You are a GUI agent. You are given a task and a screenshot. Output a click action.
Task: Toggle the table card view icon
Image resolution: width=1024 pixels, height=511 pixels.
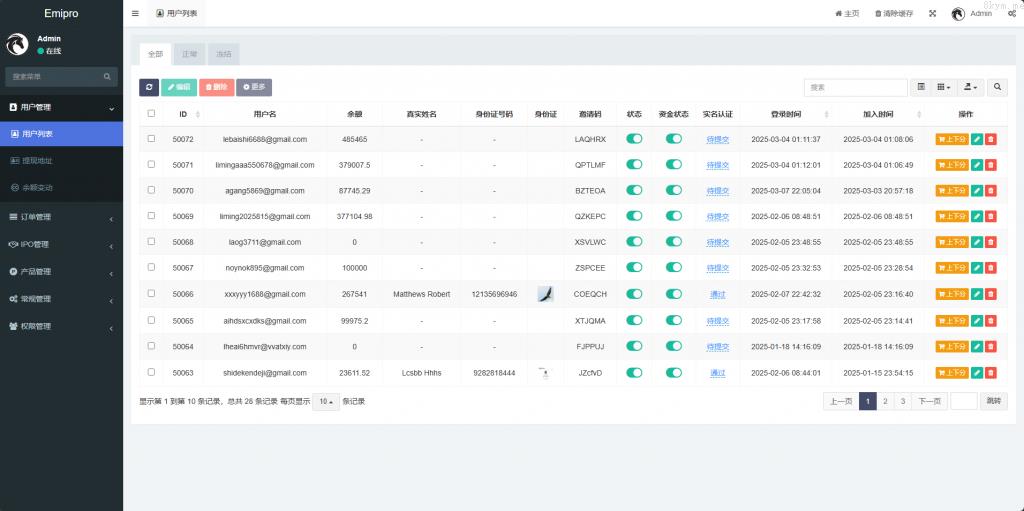pos(921,88)
